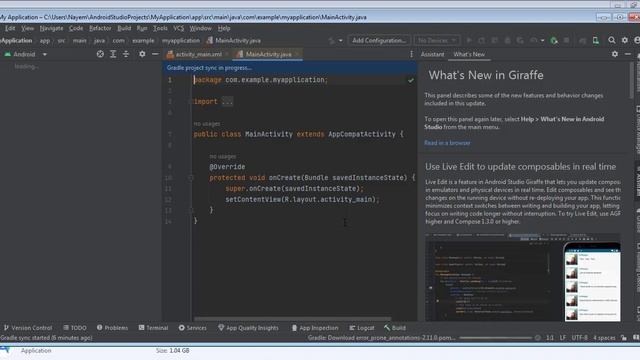Collapse the onCreate method fold
This screenshot has height=360, width=640.
[x=190, y=178]
